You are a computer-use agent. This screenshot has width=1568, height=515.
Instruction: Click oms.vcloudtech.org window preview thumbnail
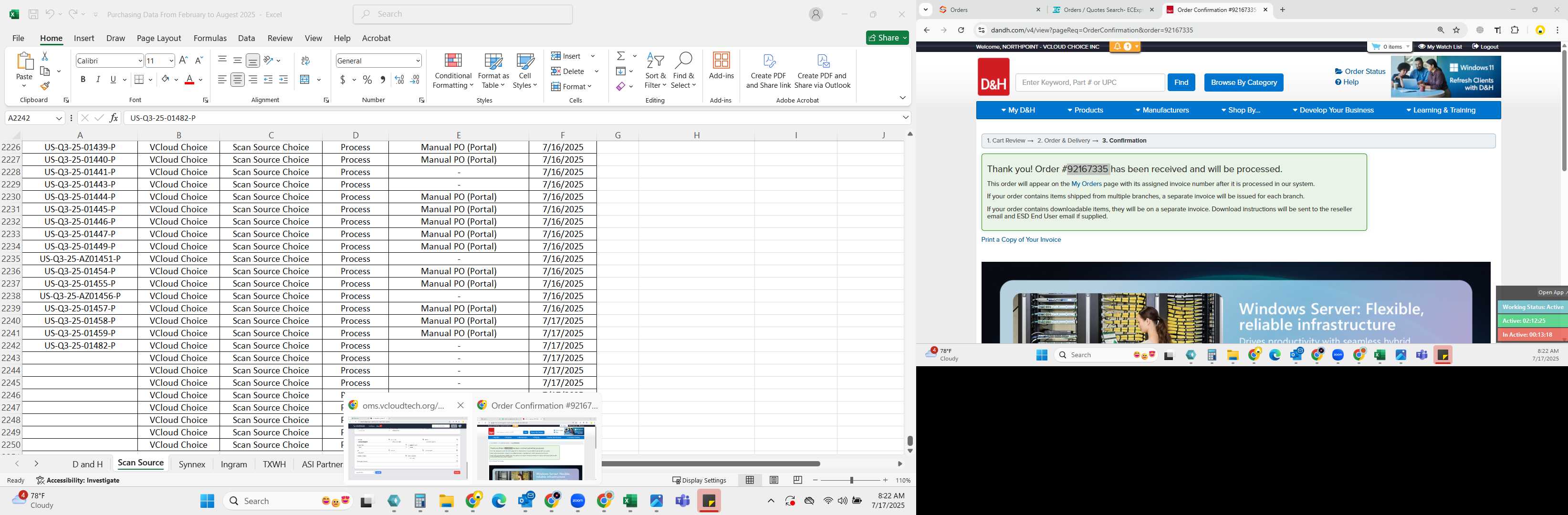407,448
